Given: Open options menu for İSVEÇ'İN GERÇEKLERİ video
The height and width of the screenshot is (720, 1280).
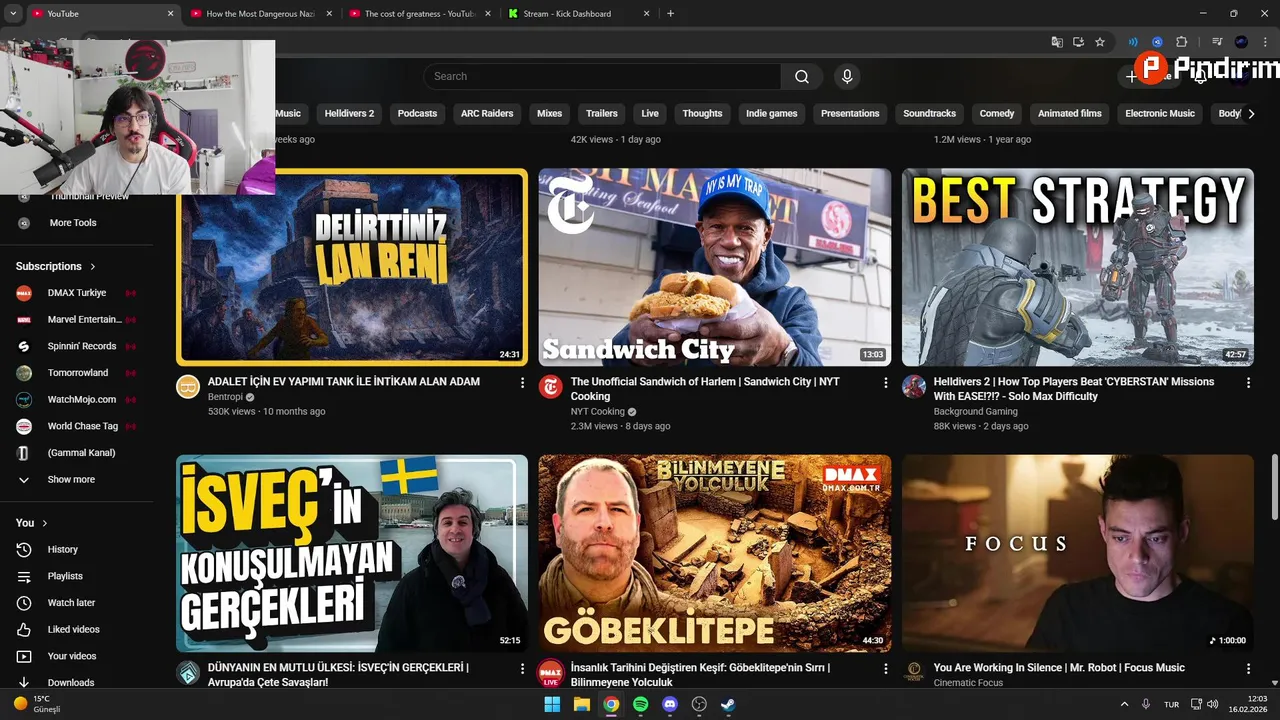Looking at the screenshot, I should [522, 668].
